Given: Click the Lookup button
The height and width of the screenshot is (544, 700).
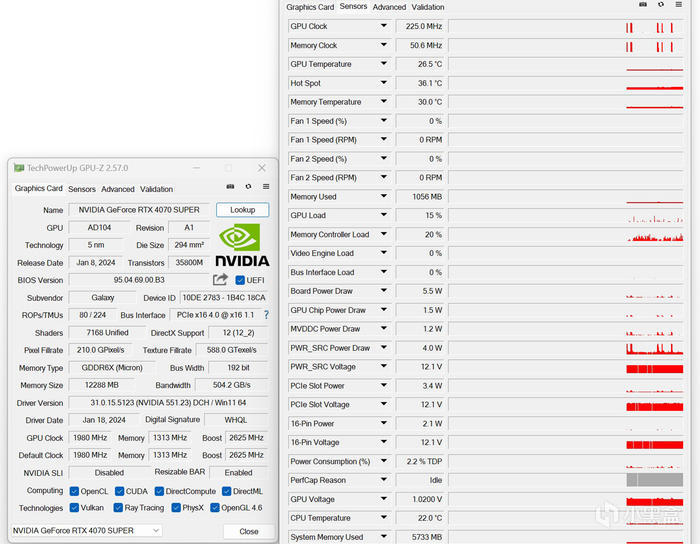Looking at the screenshot, I should 242,210.
